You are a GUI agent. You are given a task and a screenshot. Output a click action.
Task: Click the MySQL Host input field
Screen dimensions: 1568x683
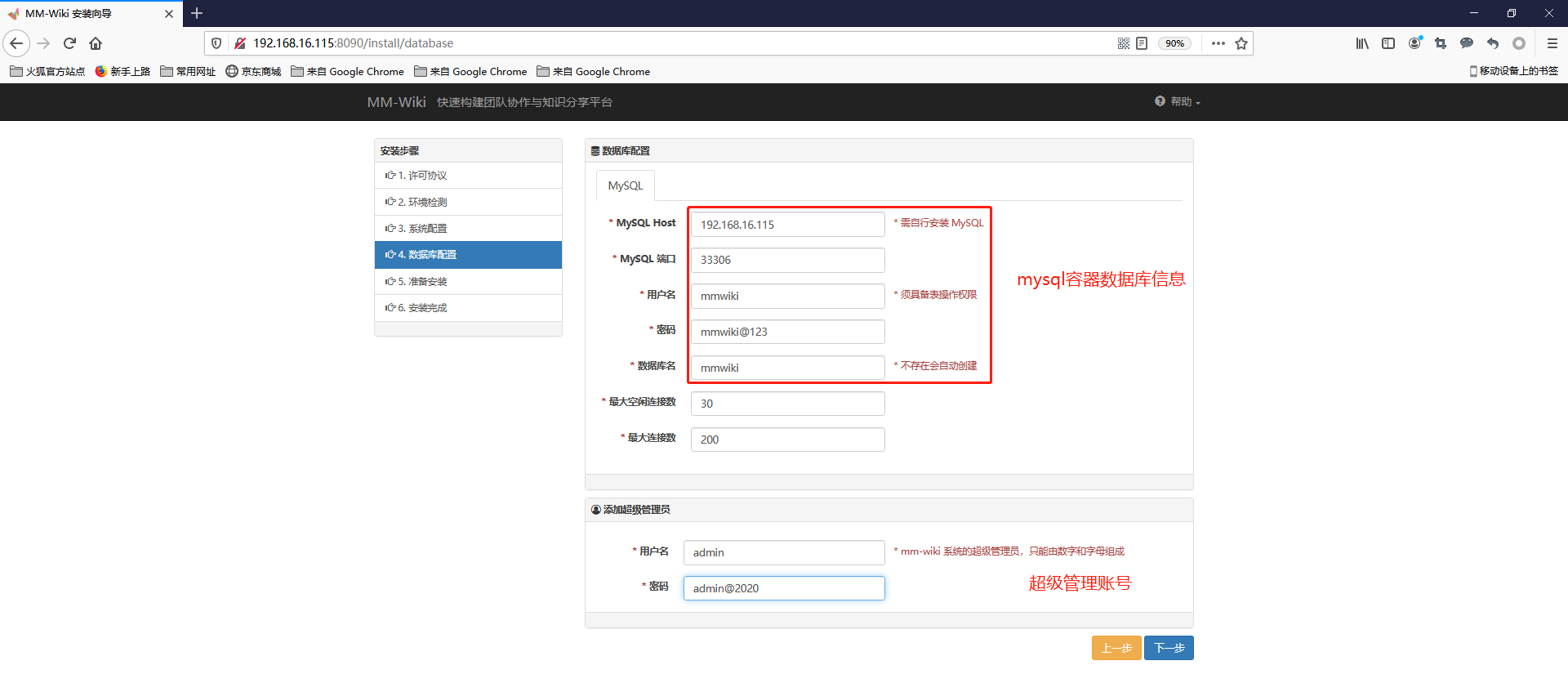coord(788,225)
